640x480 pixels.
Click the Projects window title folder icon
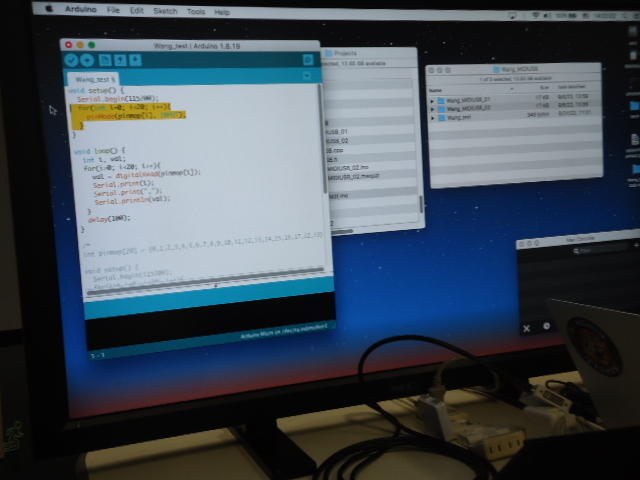pos(329,53)
